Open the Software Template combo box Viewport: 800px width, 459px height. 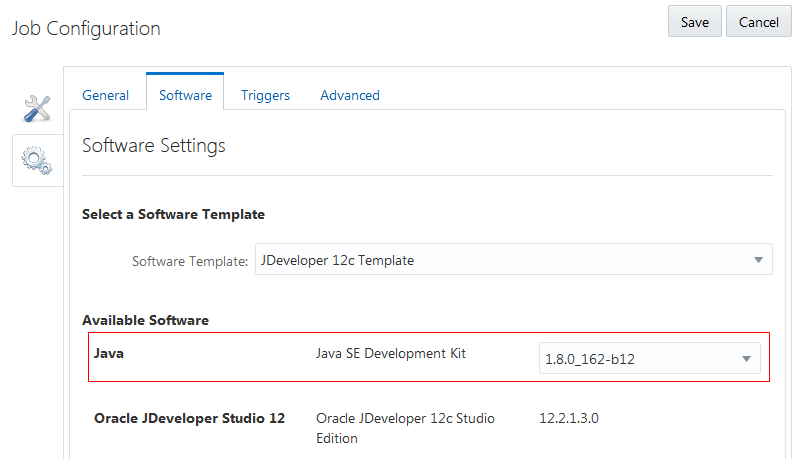pos(514,260)
